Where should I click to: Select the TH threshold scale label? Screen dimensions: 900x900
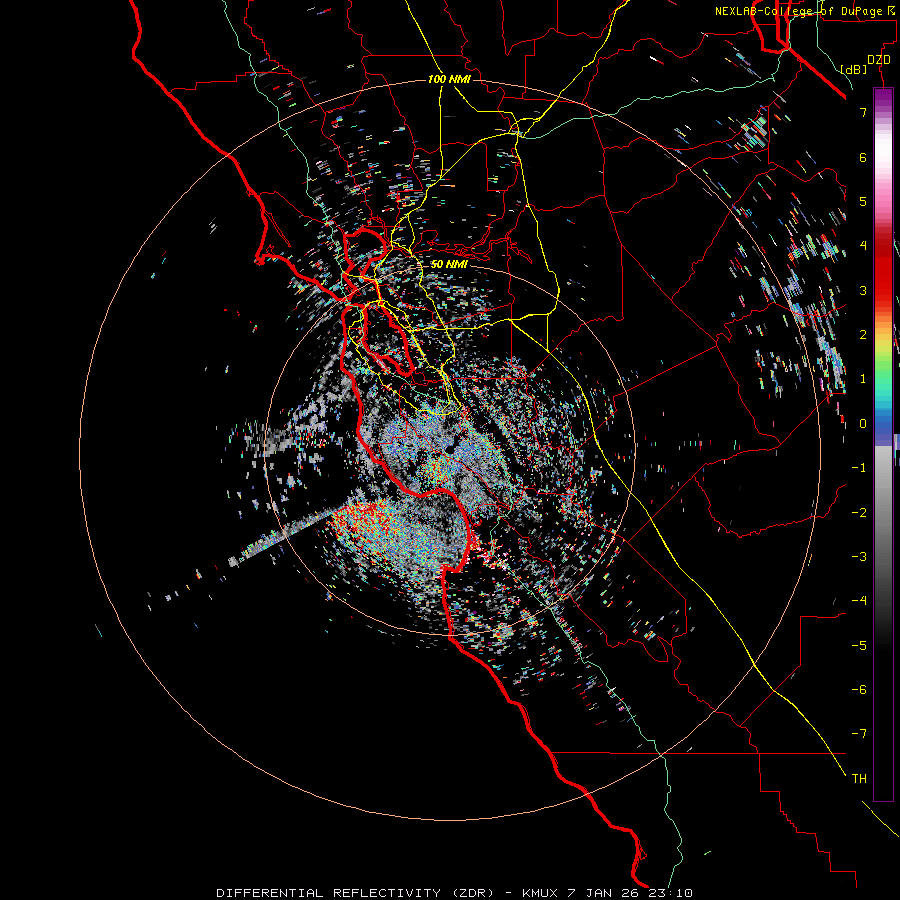coord(859,779)
